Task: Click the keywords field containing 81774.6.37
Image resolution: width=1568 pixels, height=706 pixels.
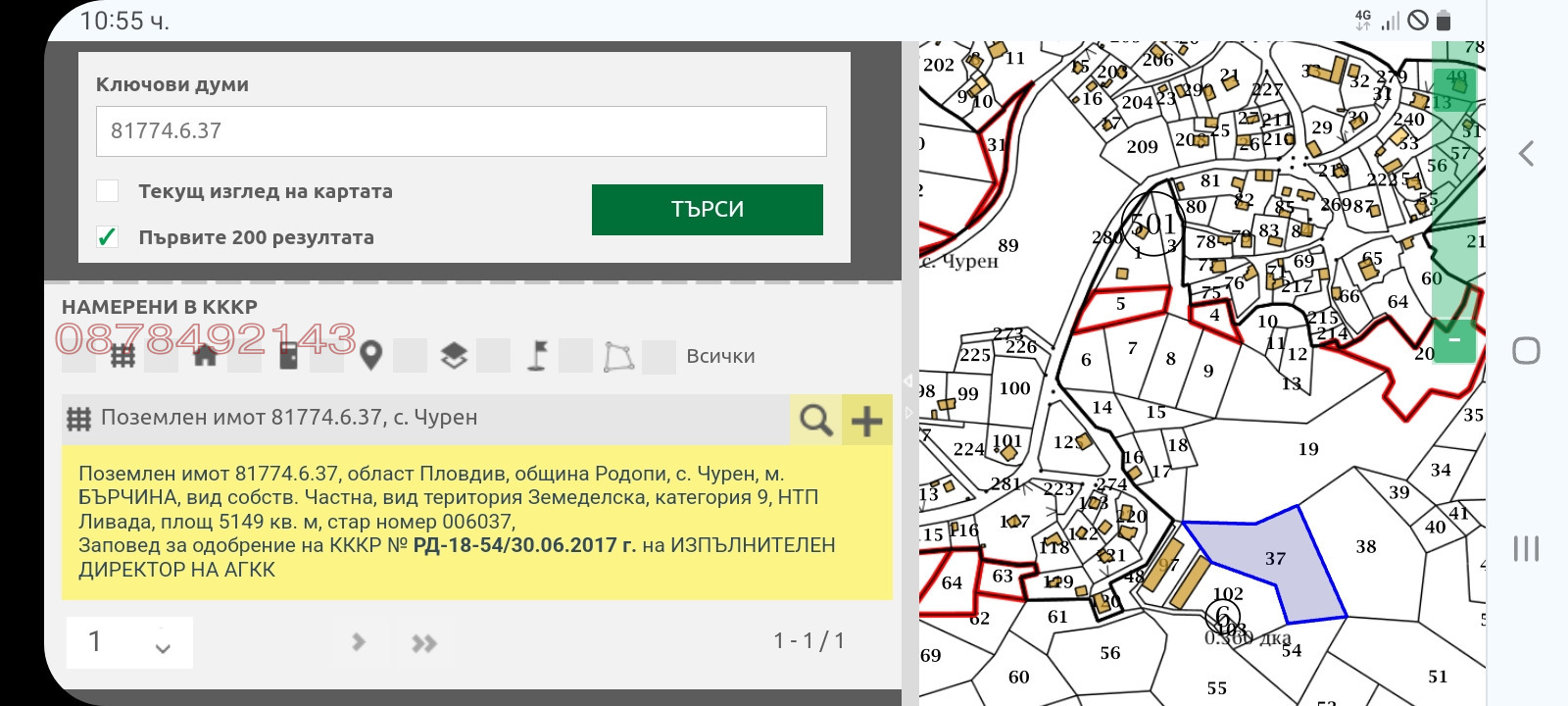Action: point(461,131)
